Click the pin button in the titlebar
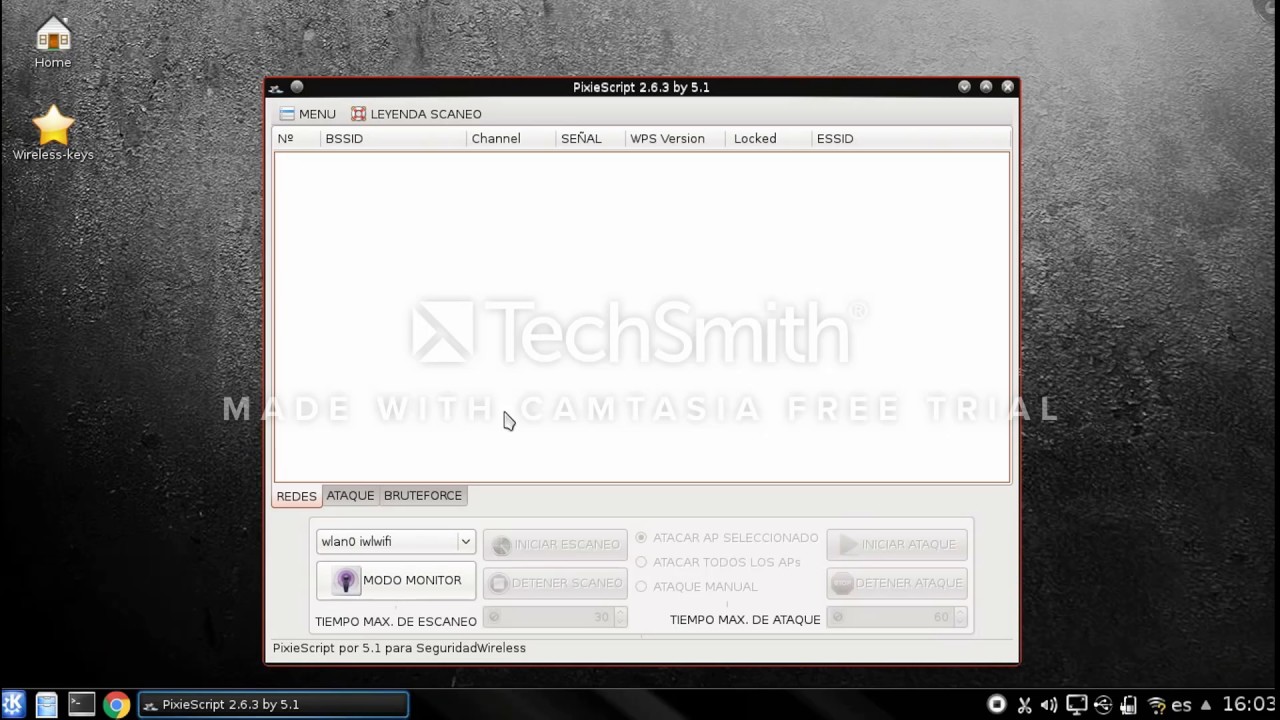The height and width of the screenshot is (720, 1280). point(297,87)
